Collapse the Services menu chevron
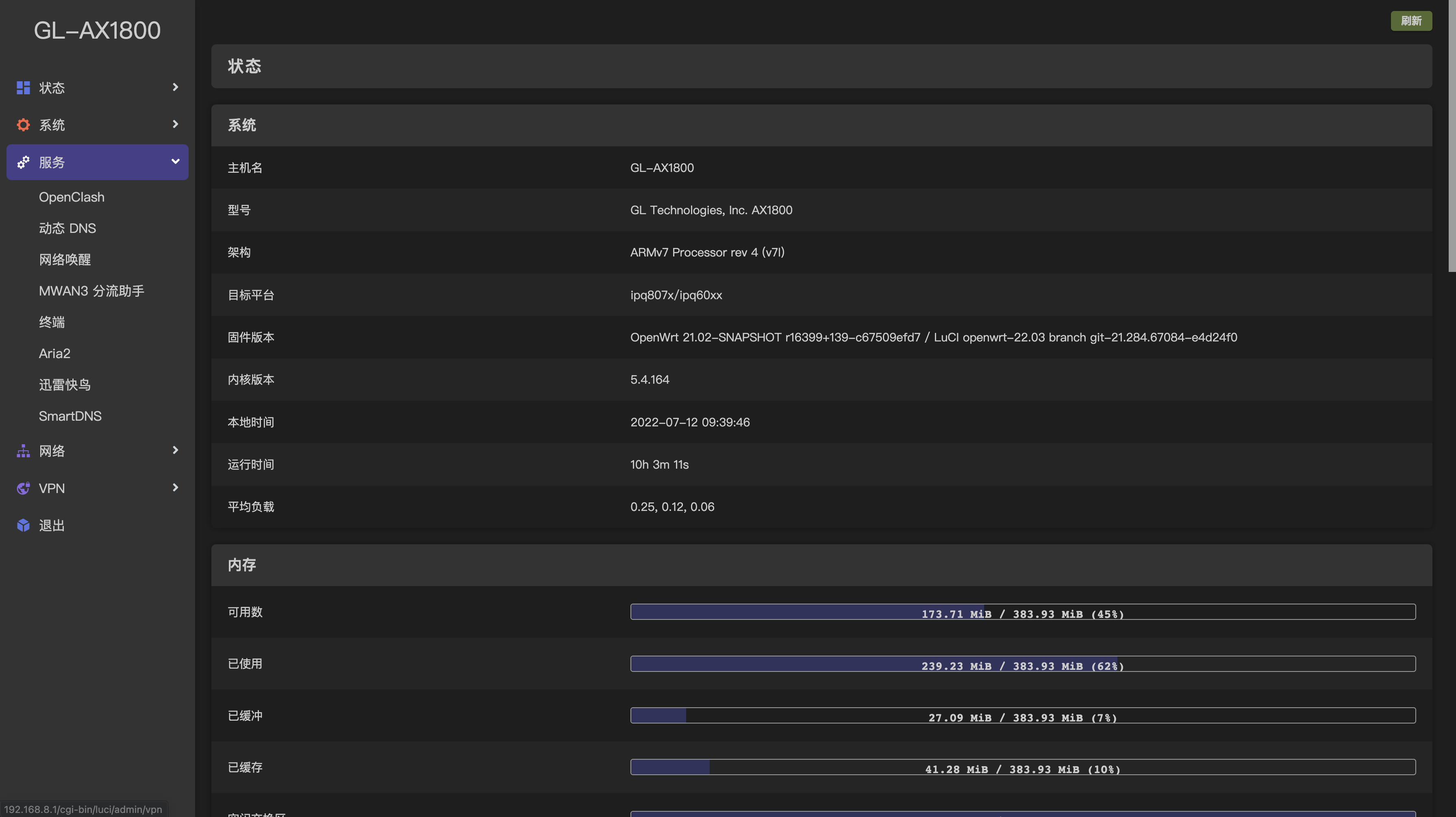The height and width of the screenshot is (817, 1456). tap(175, 162)
